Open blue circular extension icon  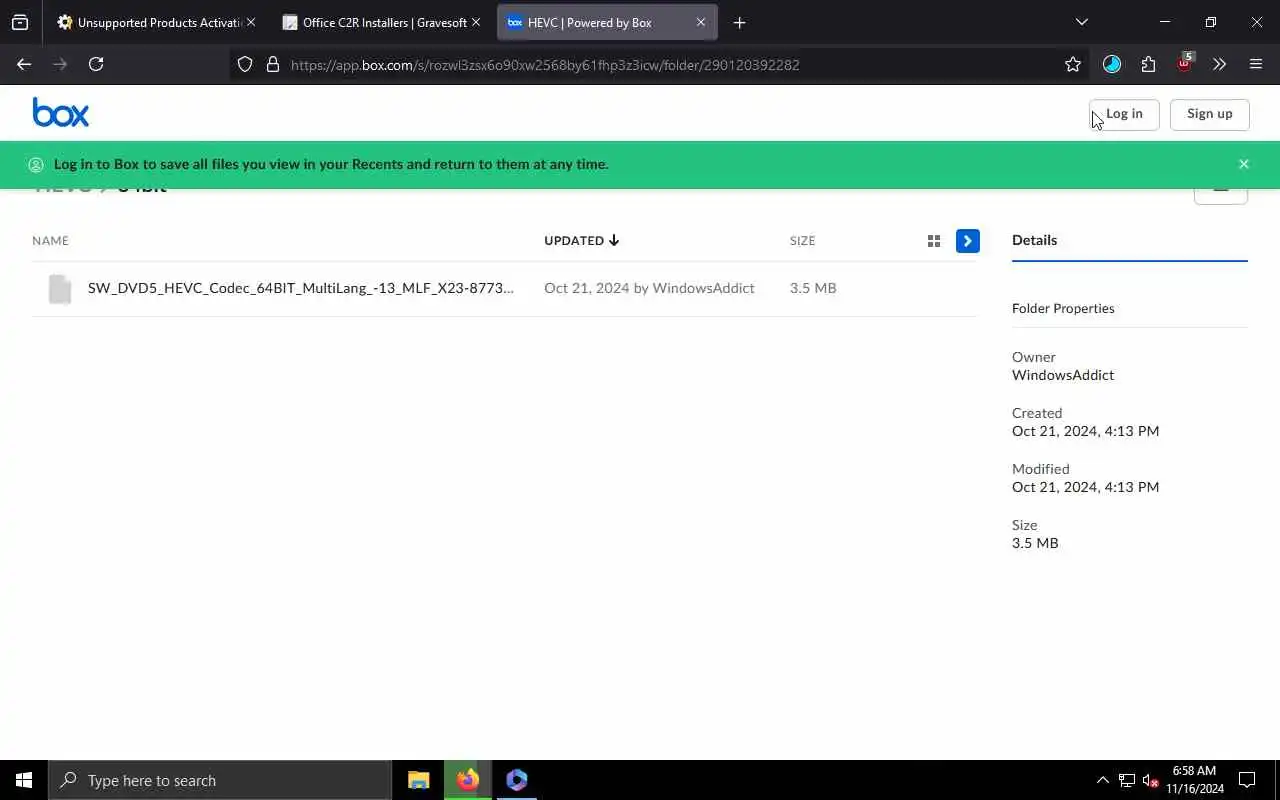tap(1112, 64)
